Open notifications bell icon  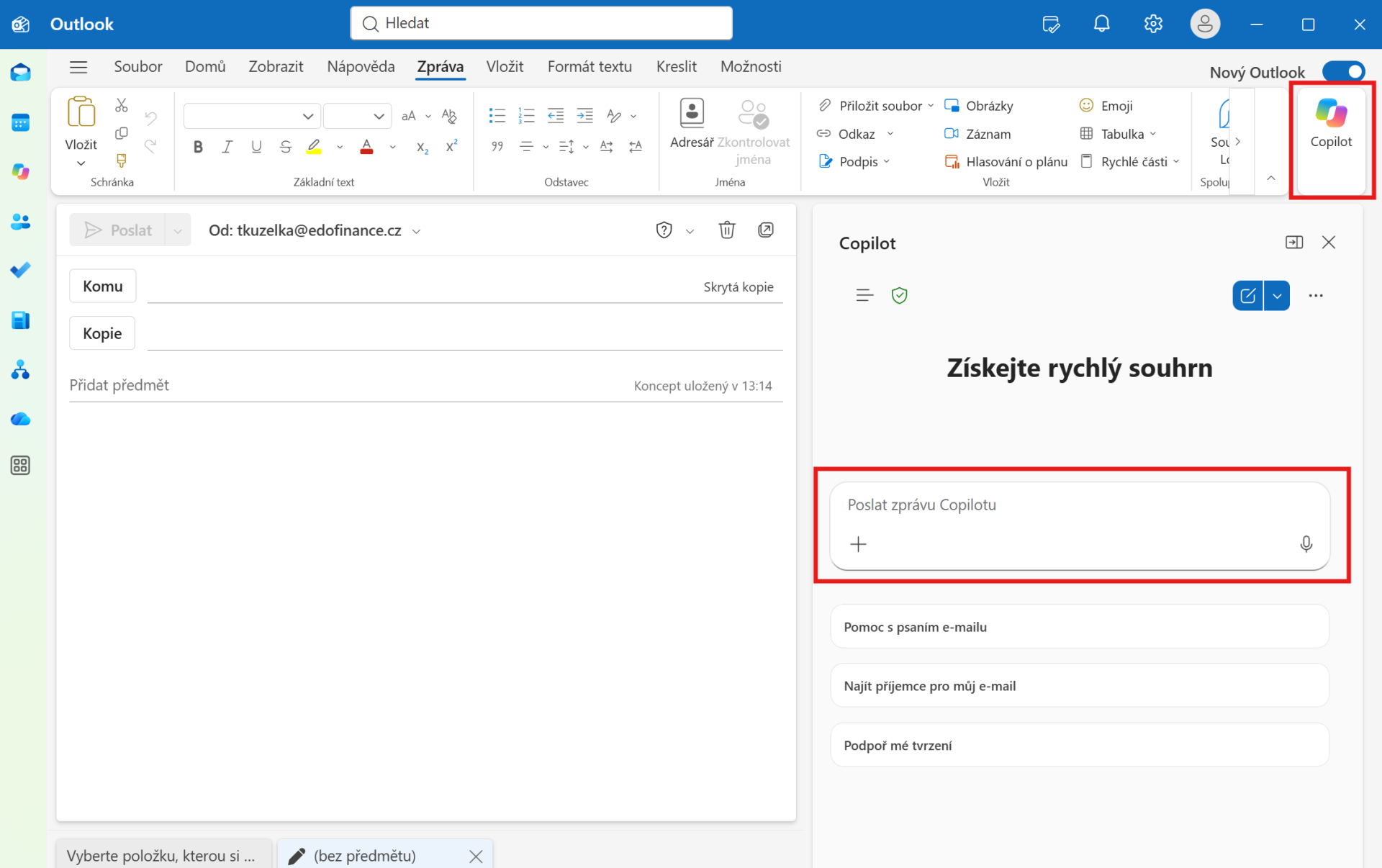pos(1101,24)
